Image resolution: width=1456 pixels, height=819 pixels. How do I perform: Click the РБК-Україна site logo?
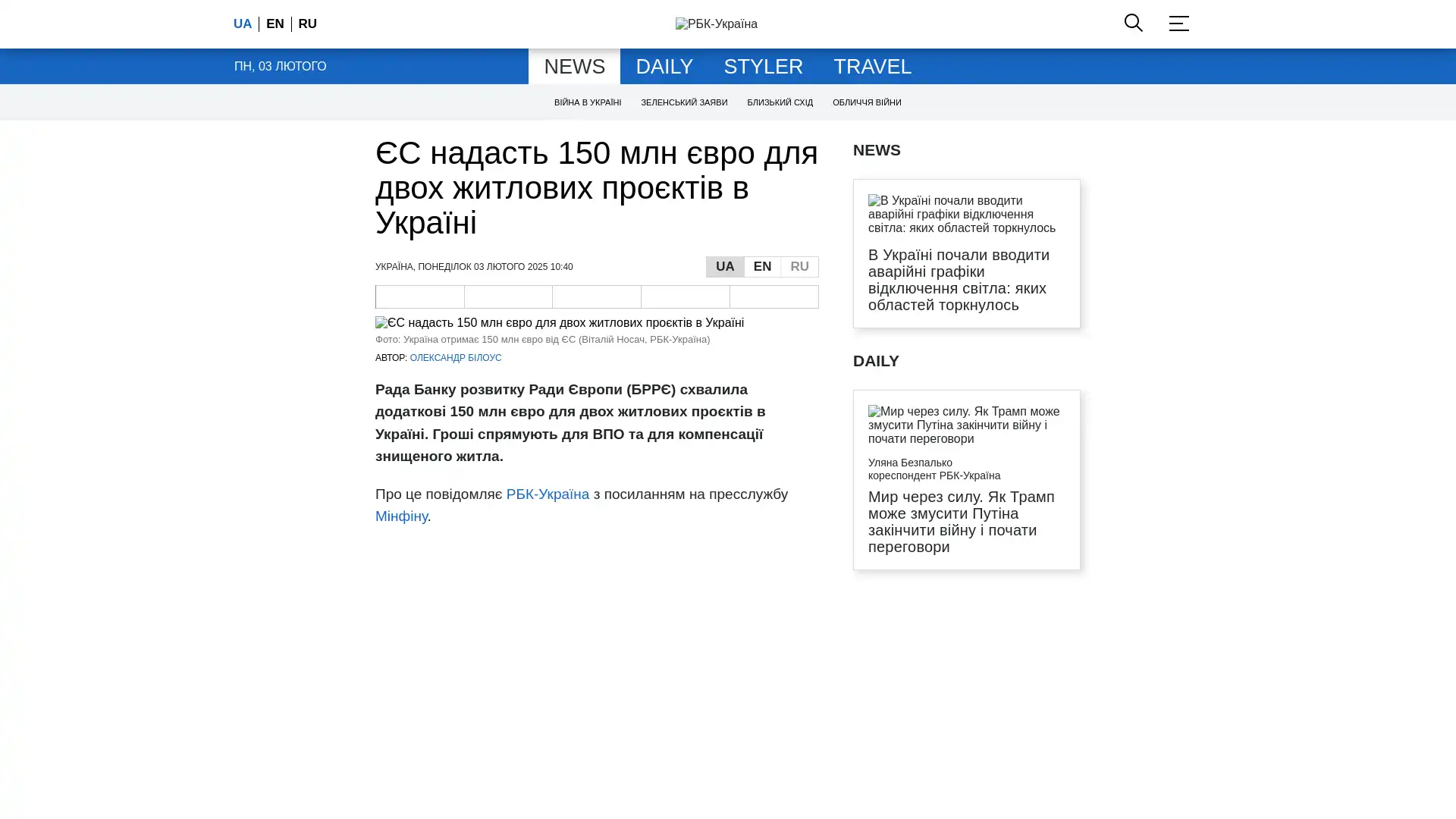coord(716,24)
